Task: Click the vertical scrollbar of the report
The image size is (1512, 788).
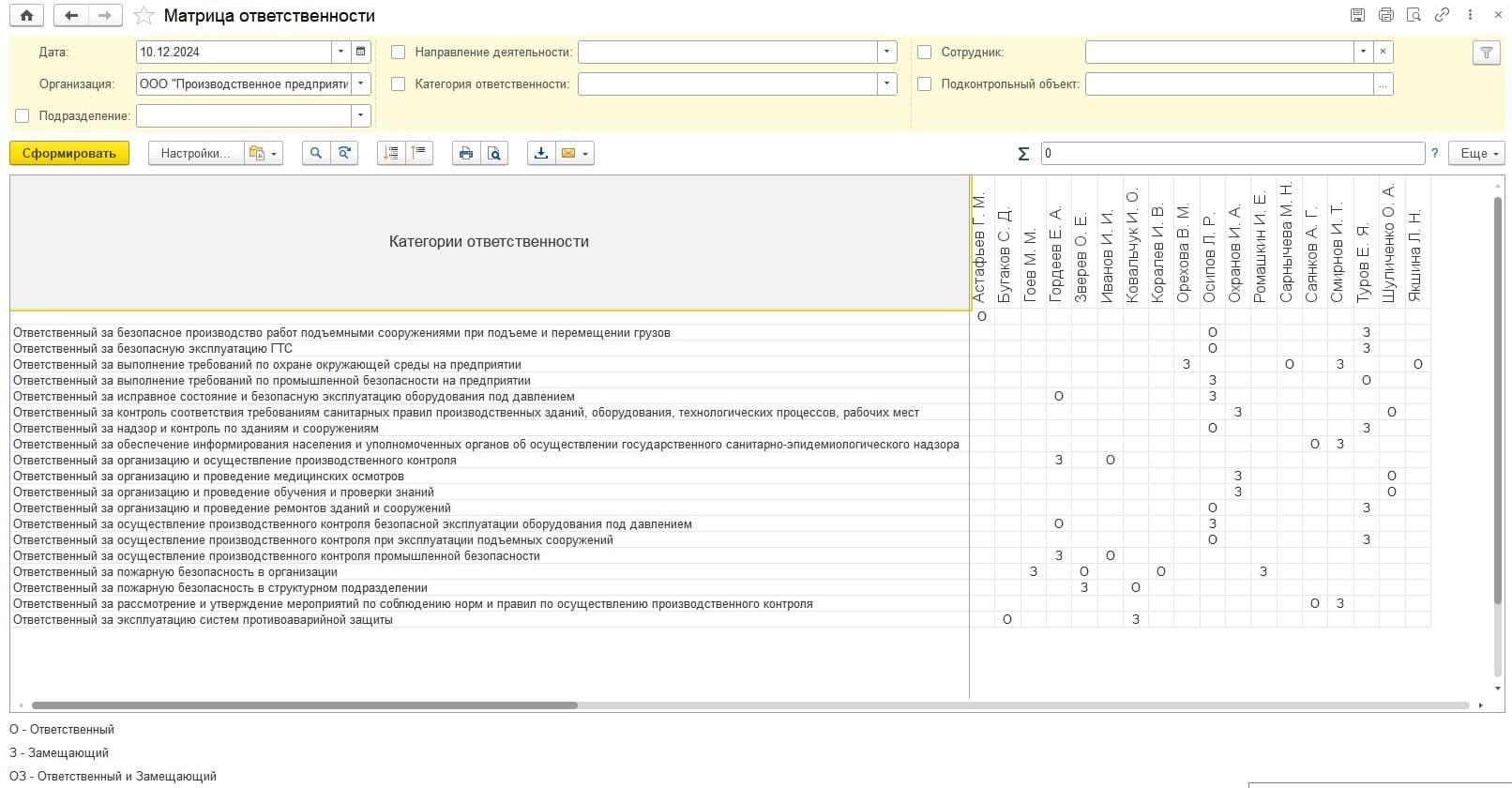Action: pyautogui.click(x=1497, y=399)
